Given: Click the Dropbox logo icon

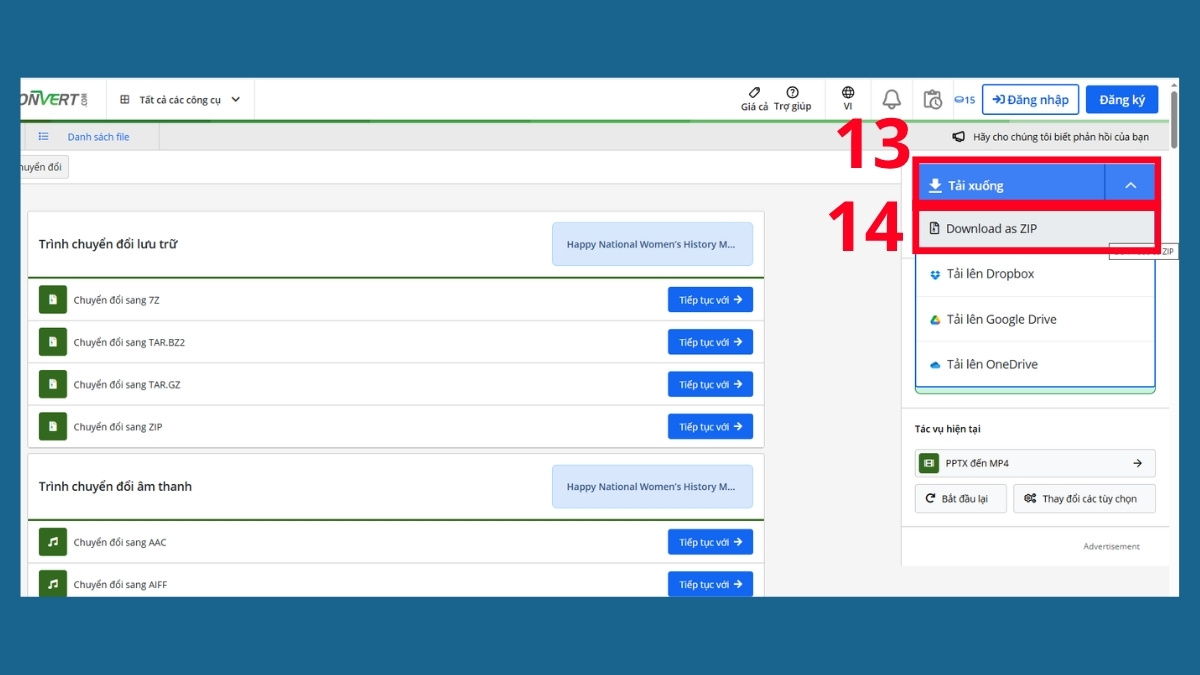Looking at the screenshot, I should 935,274.
